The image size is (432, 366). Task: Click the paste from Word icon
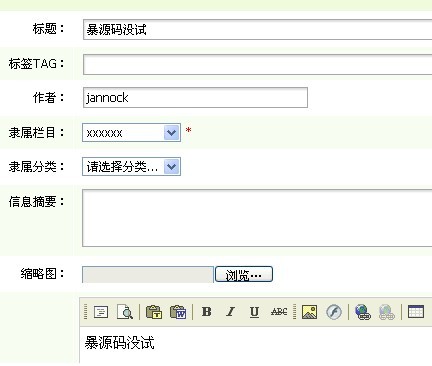178,312
